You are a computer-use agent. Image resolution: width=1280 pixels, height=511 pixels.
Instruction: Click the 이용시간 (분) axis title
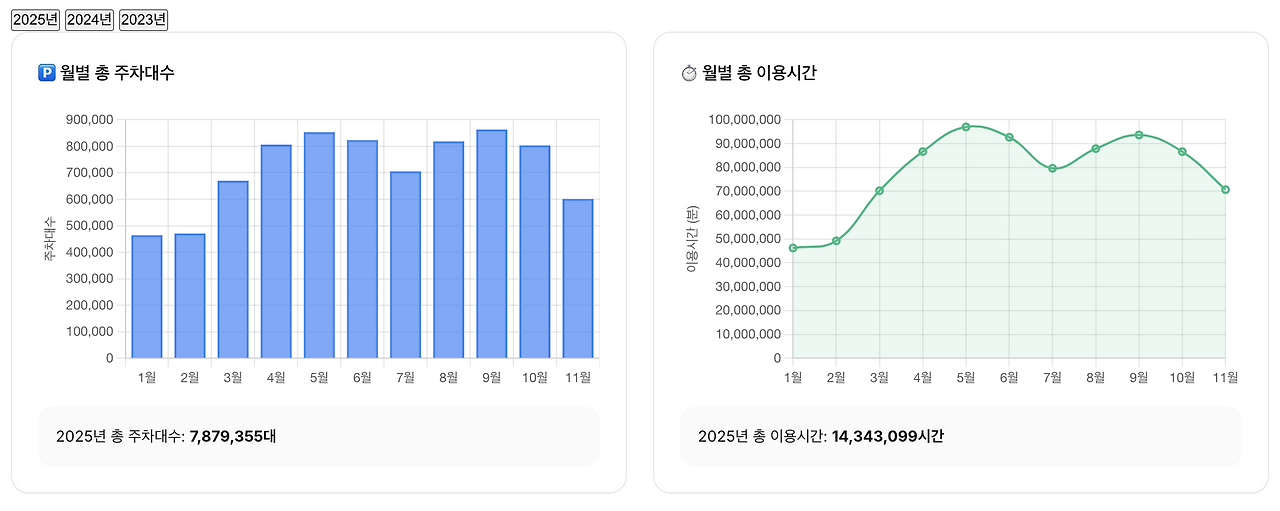coord(691,240)
